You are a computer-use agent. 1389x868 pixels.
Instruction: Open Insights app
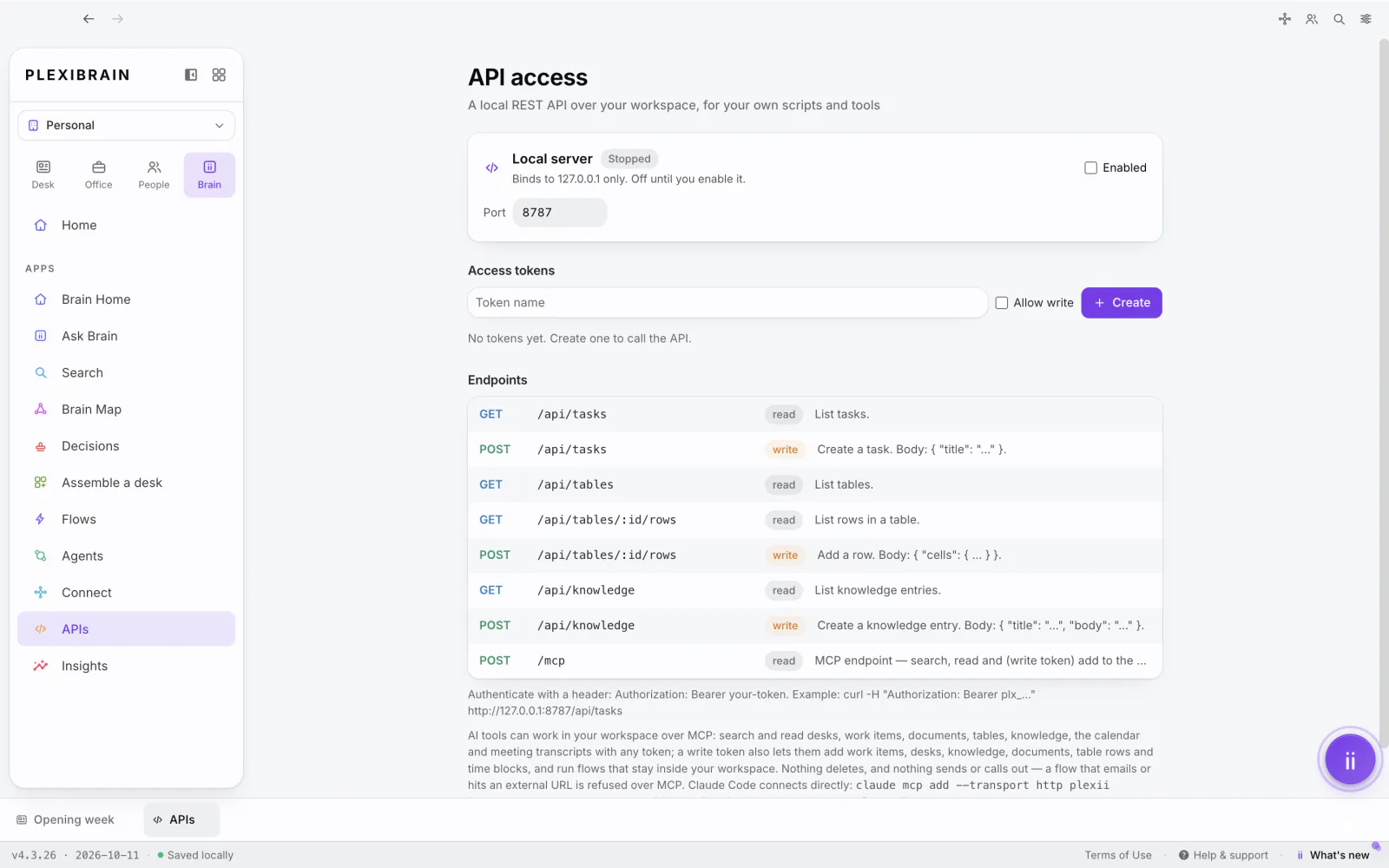(126, 666)
